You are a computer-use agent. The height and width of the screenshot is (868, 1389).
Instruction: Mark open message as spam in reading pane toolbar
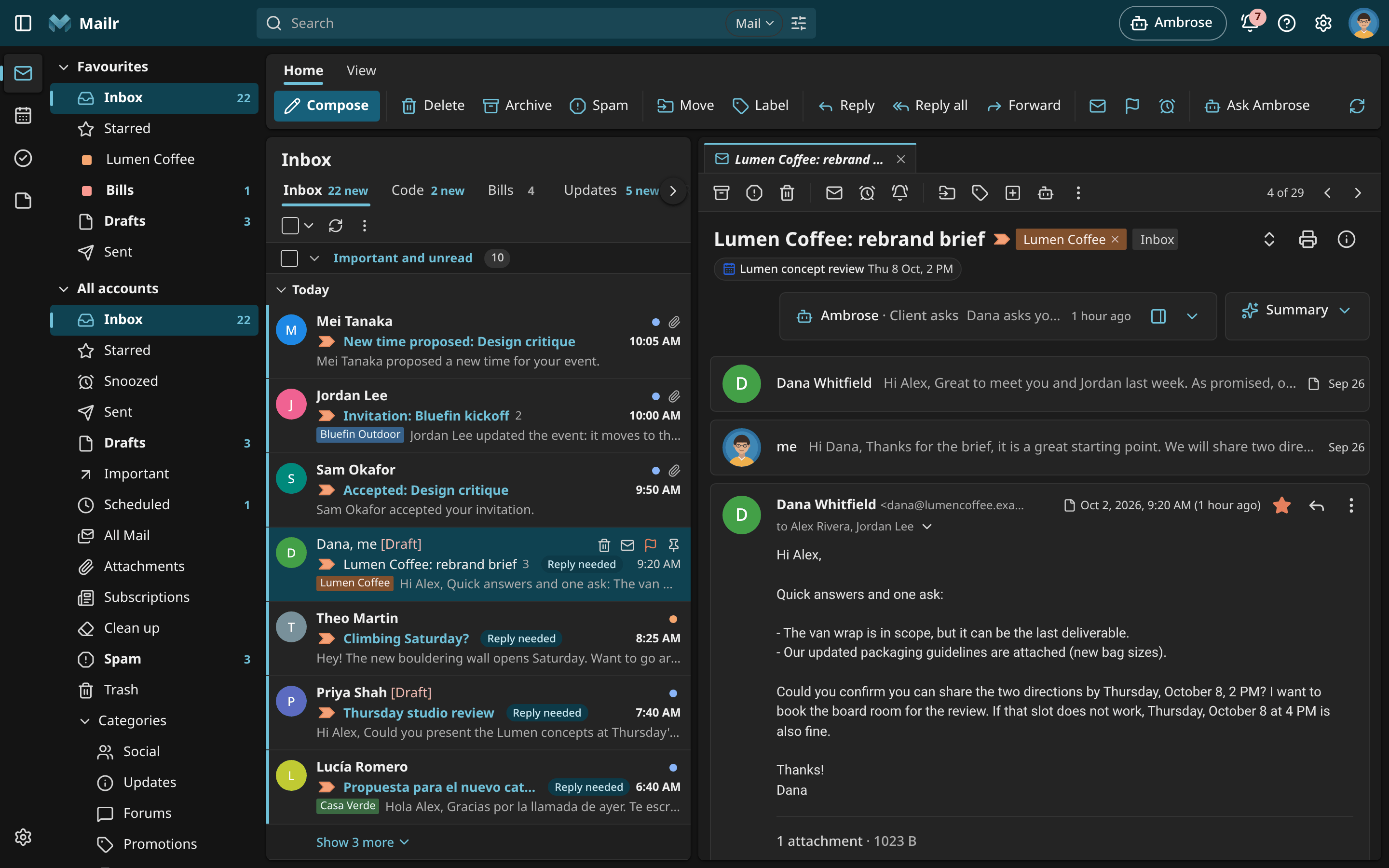click(754, 193)
